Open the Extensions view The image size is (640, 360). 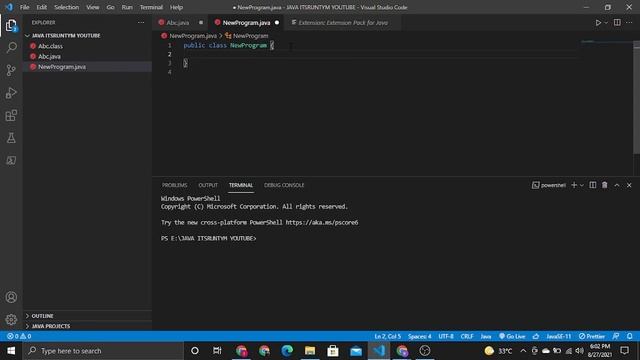click(11, 116)
